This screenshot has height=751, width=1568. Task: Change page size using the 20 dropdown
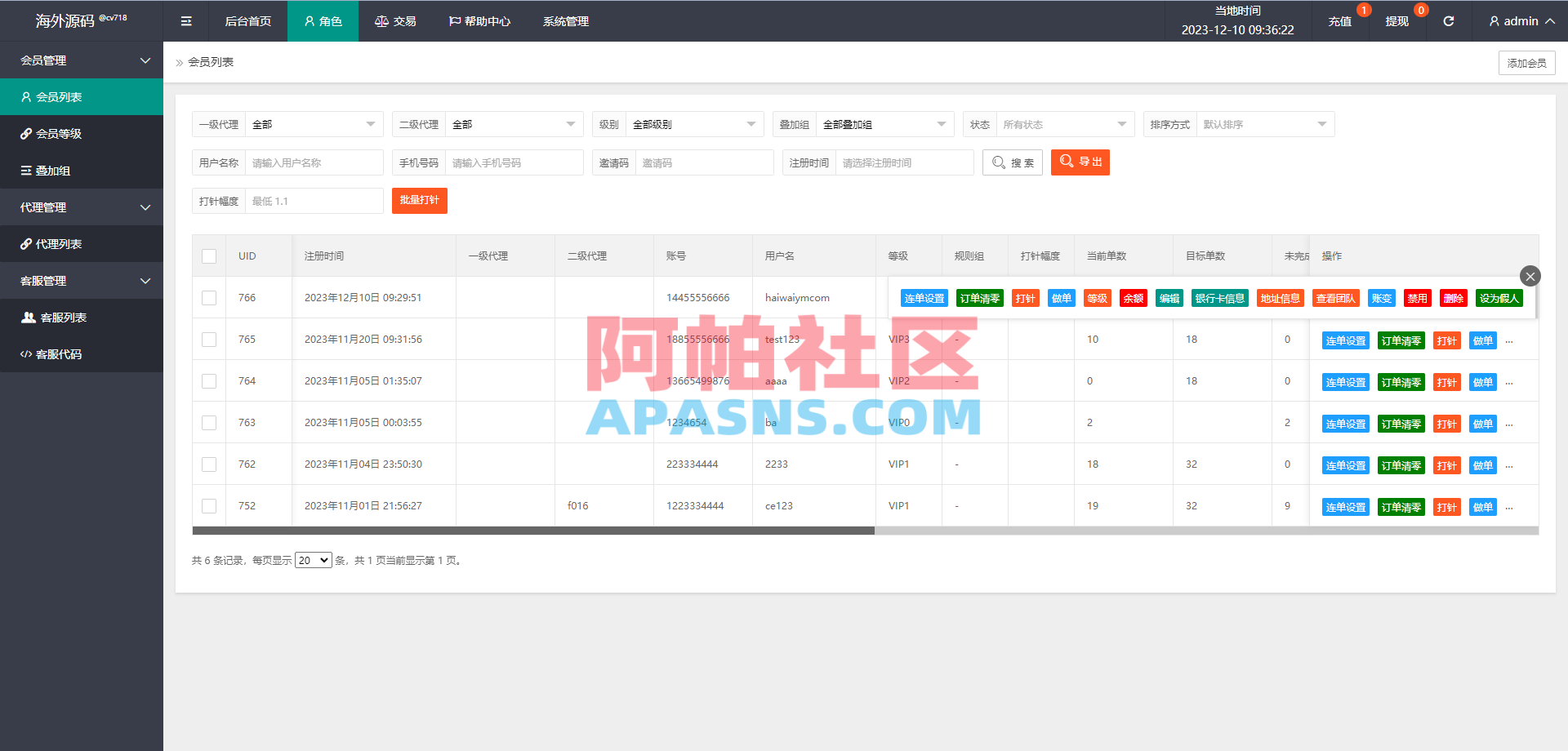click(x=313, y=560)
